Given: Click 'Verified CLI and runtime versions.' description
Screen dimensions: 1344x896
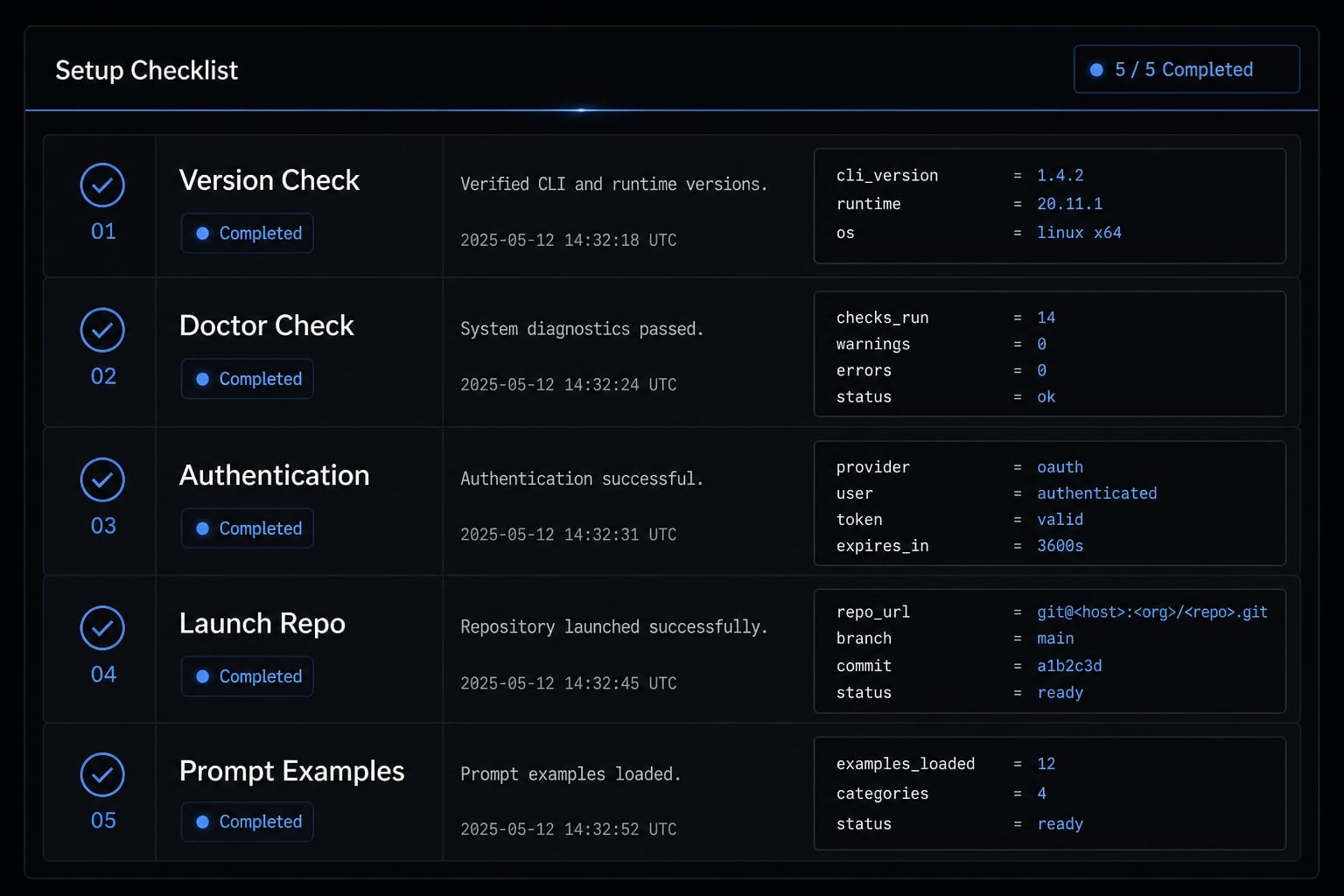Looking at the screenshot, I should pos(613,185).
